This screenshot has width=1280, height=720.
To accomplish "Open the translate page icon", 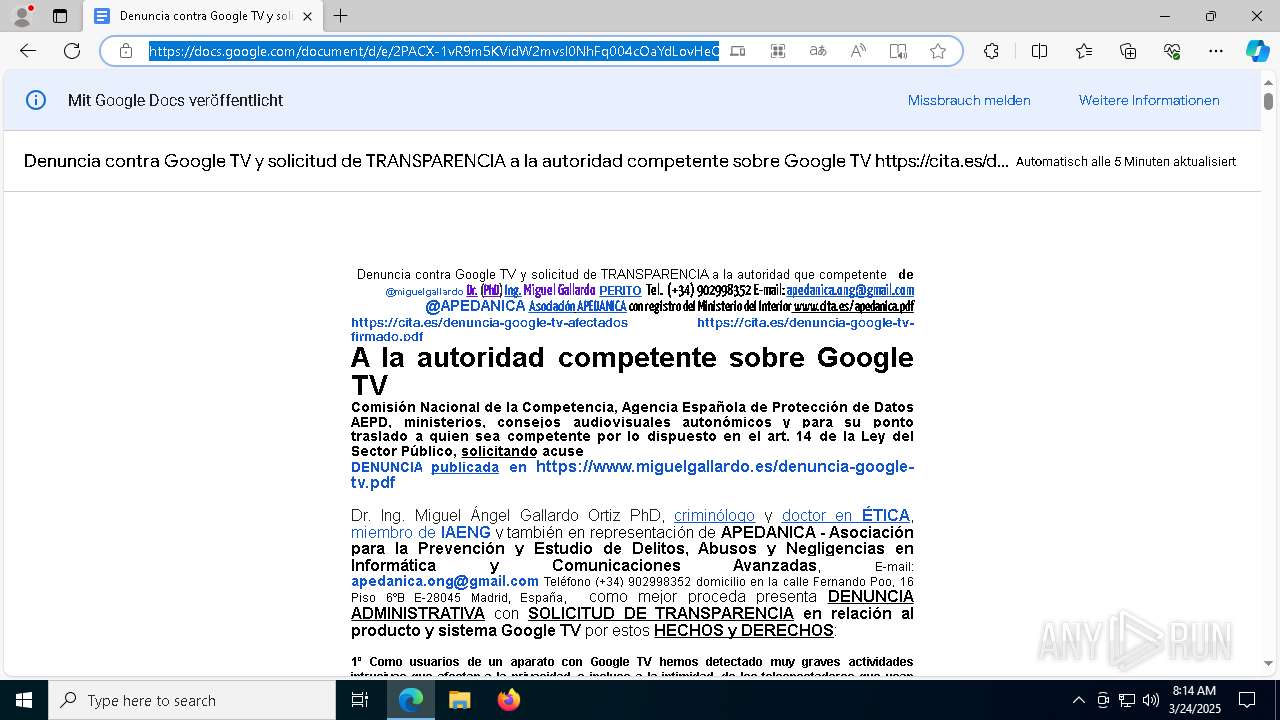I will click(818, 51).
